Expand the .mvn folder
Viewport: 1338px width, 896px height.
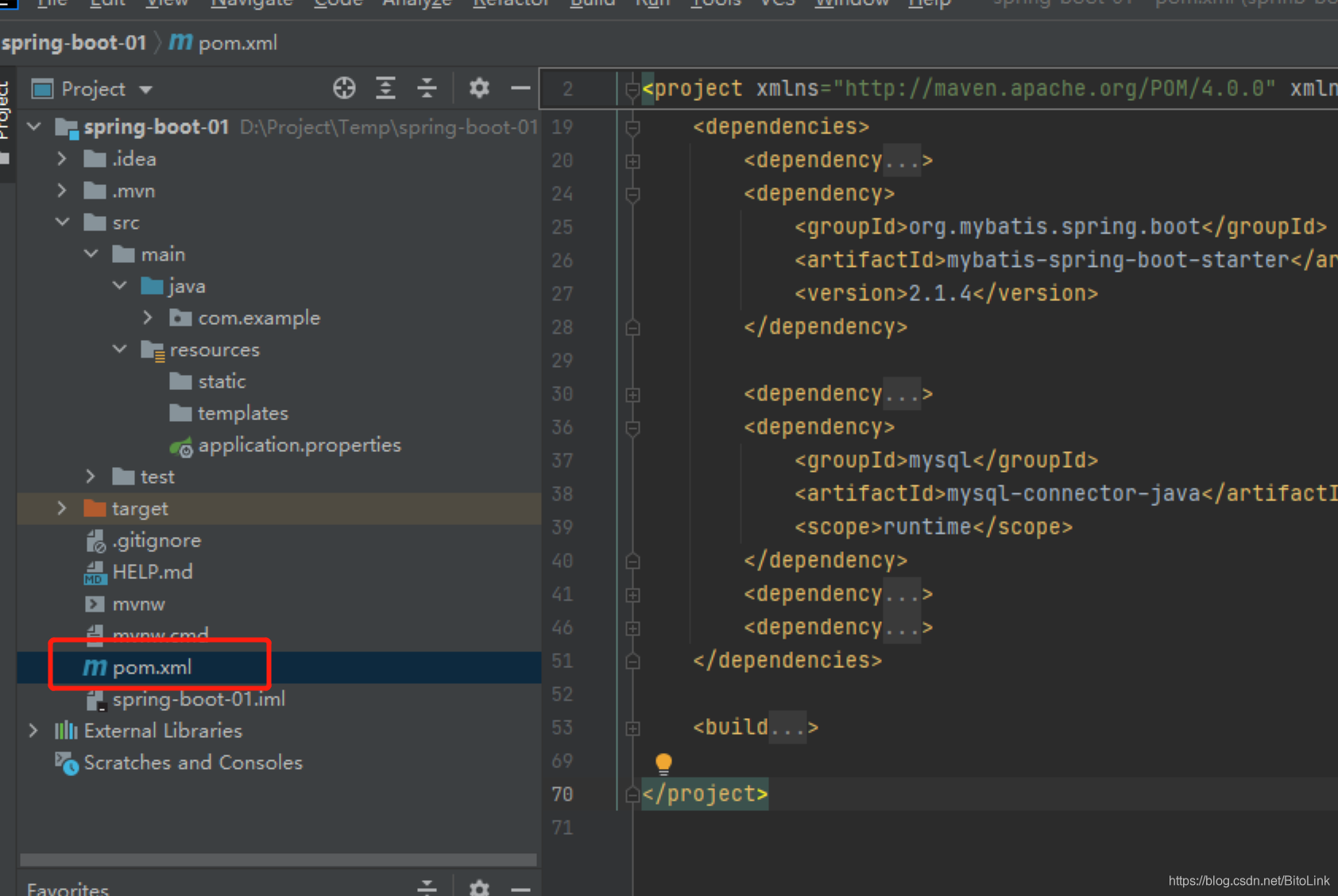click(63, 191)
